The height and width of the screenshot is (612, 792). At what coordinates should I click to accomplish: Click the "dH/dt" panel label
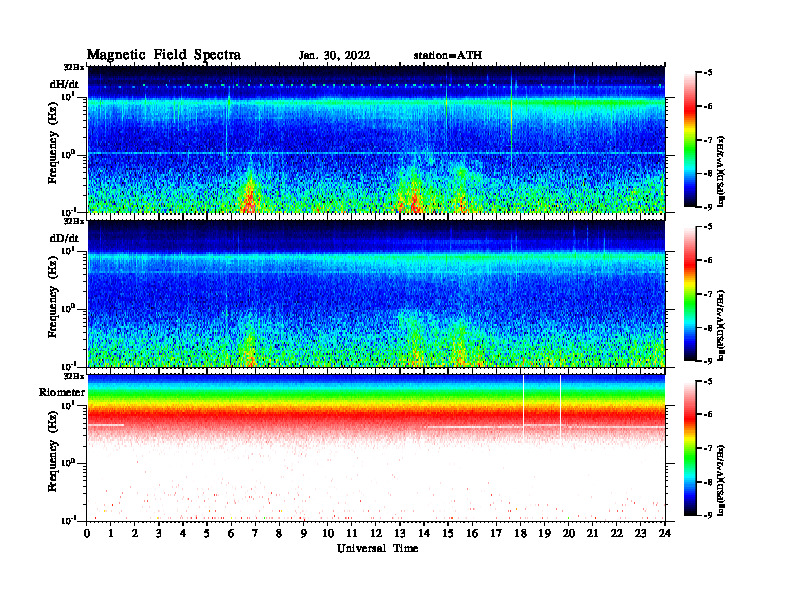(64, 84)
